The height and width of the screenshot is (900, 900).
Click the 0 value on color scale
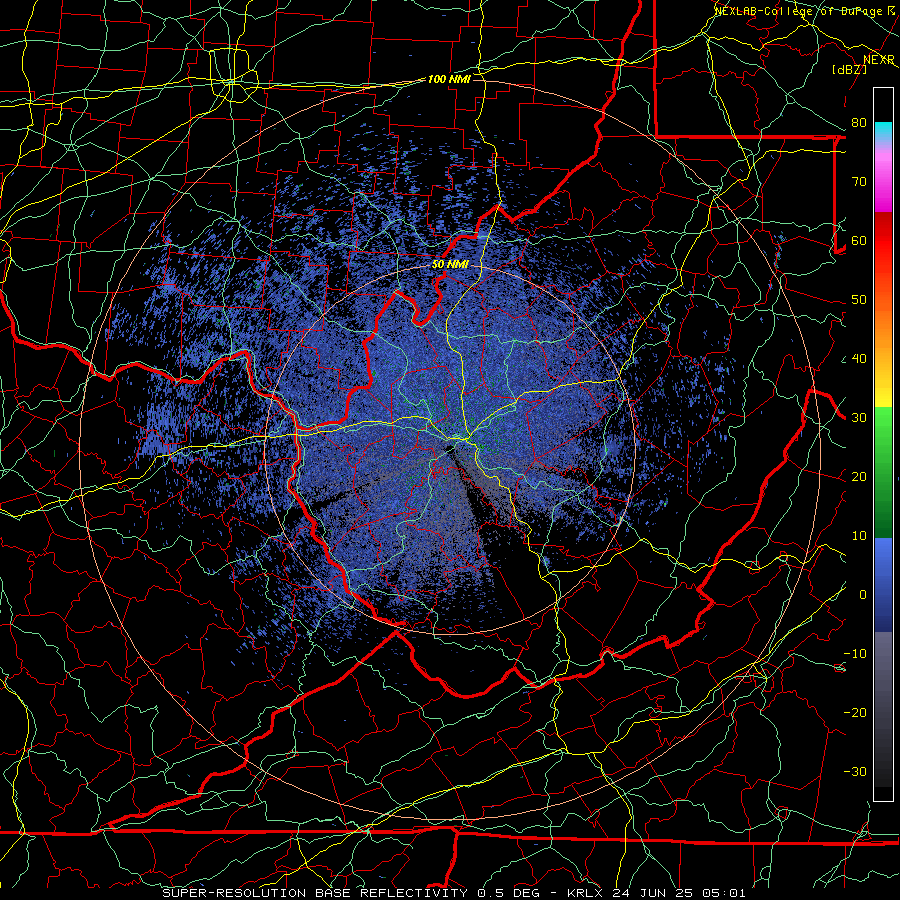862,595
